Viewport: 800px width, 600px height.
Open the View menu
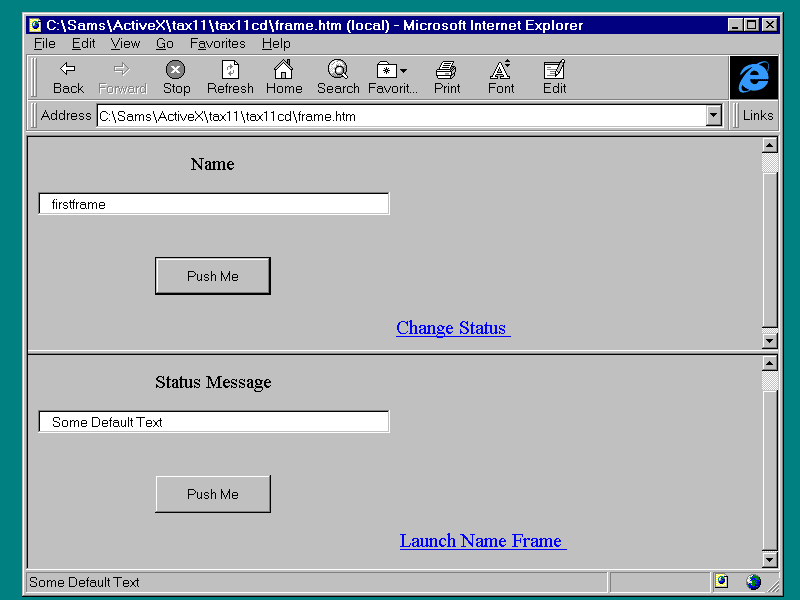pyautogui.click(x=125, y=44)
